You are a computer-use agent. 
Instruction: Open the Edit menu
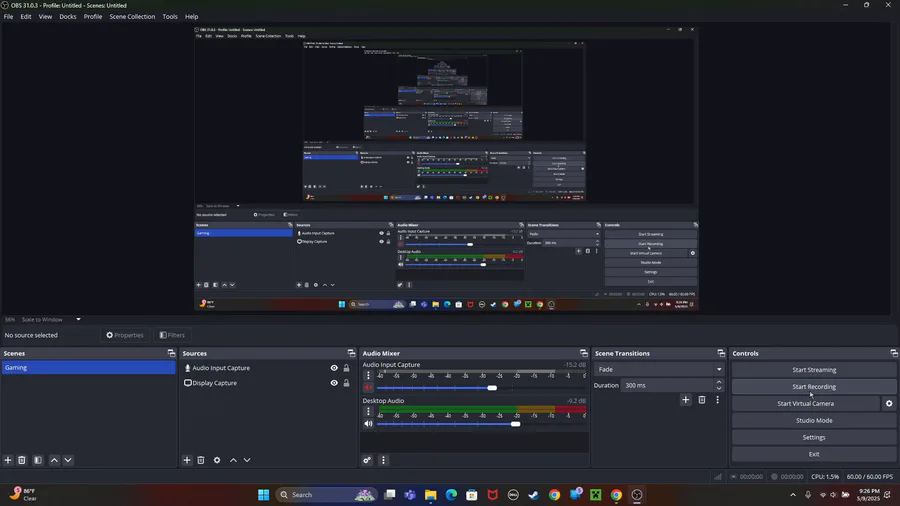(x=26, y=17)
